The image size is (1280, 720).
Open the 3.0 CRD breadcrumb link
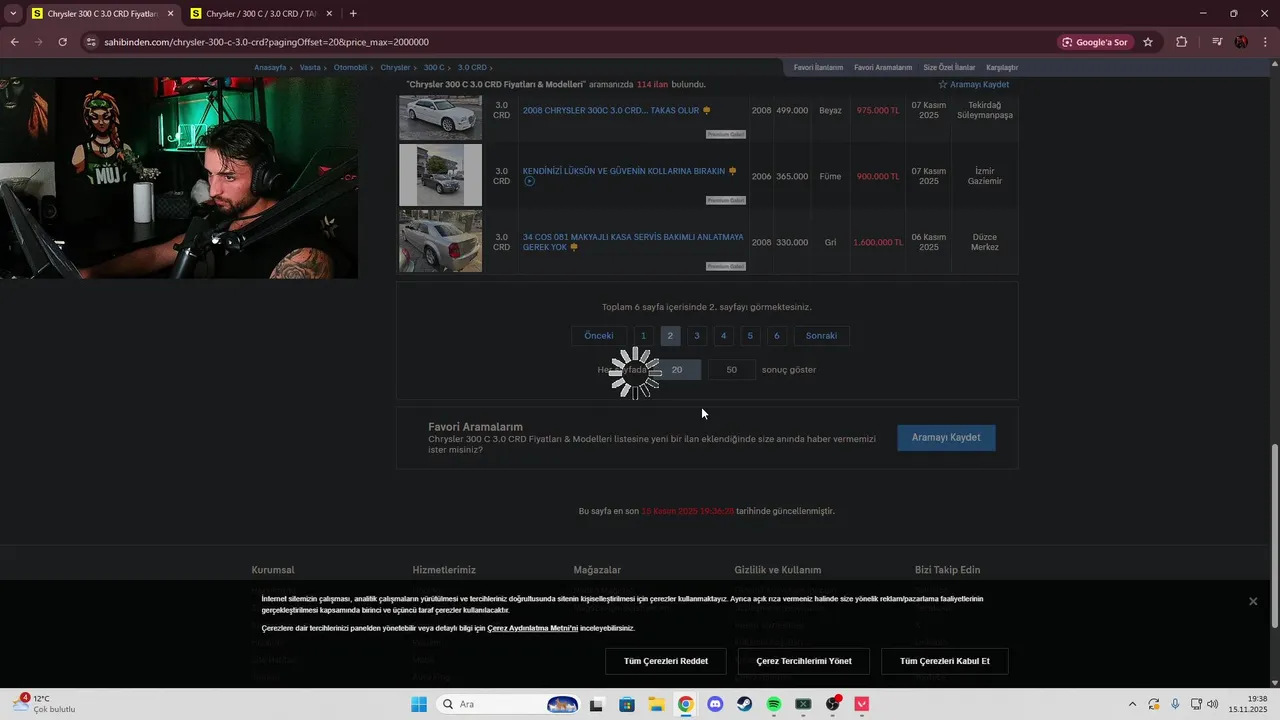coord(472,67)
